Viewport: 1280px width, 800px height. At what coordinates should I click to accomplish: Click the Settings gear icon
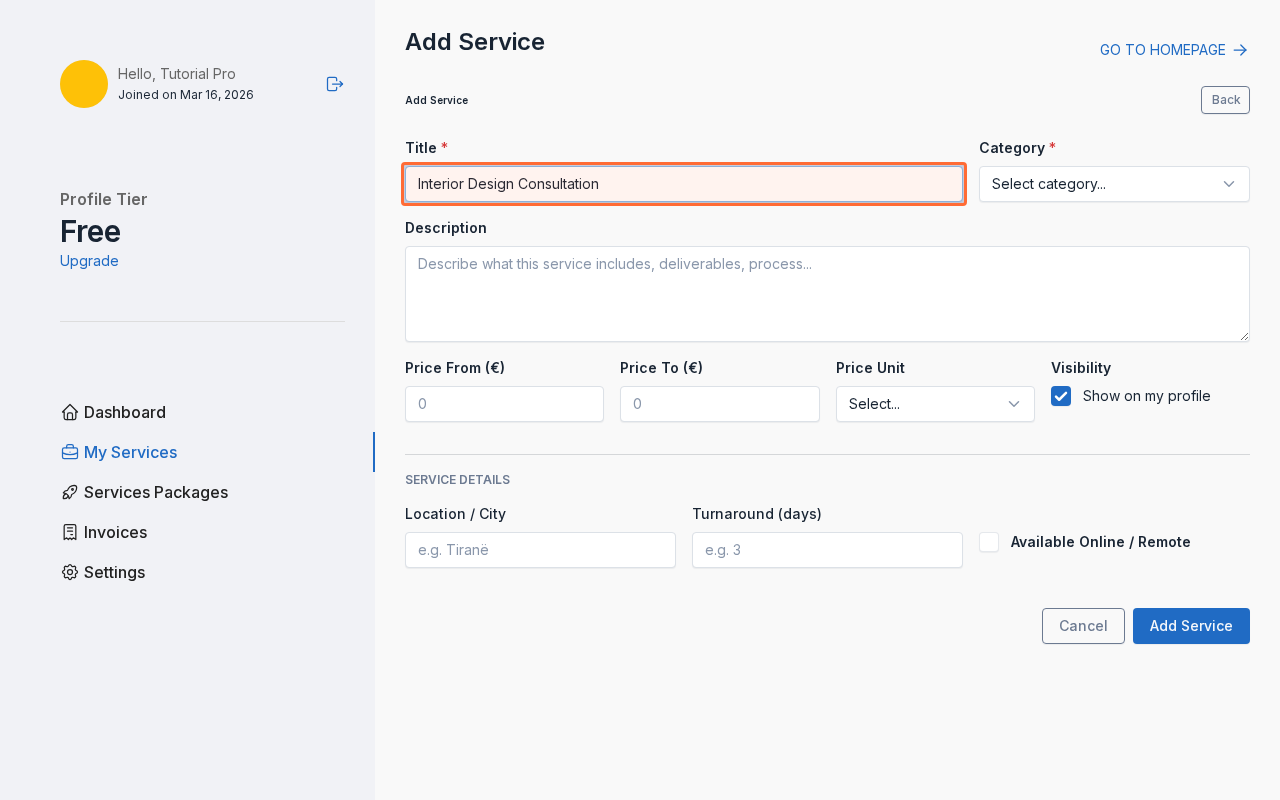(69, 571)
